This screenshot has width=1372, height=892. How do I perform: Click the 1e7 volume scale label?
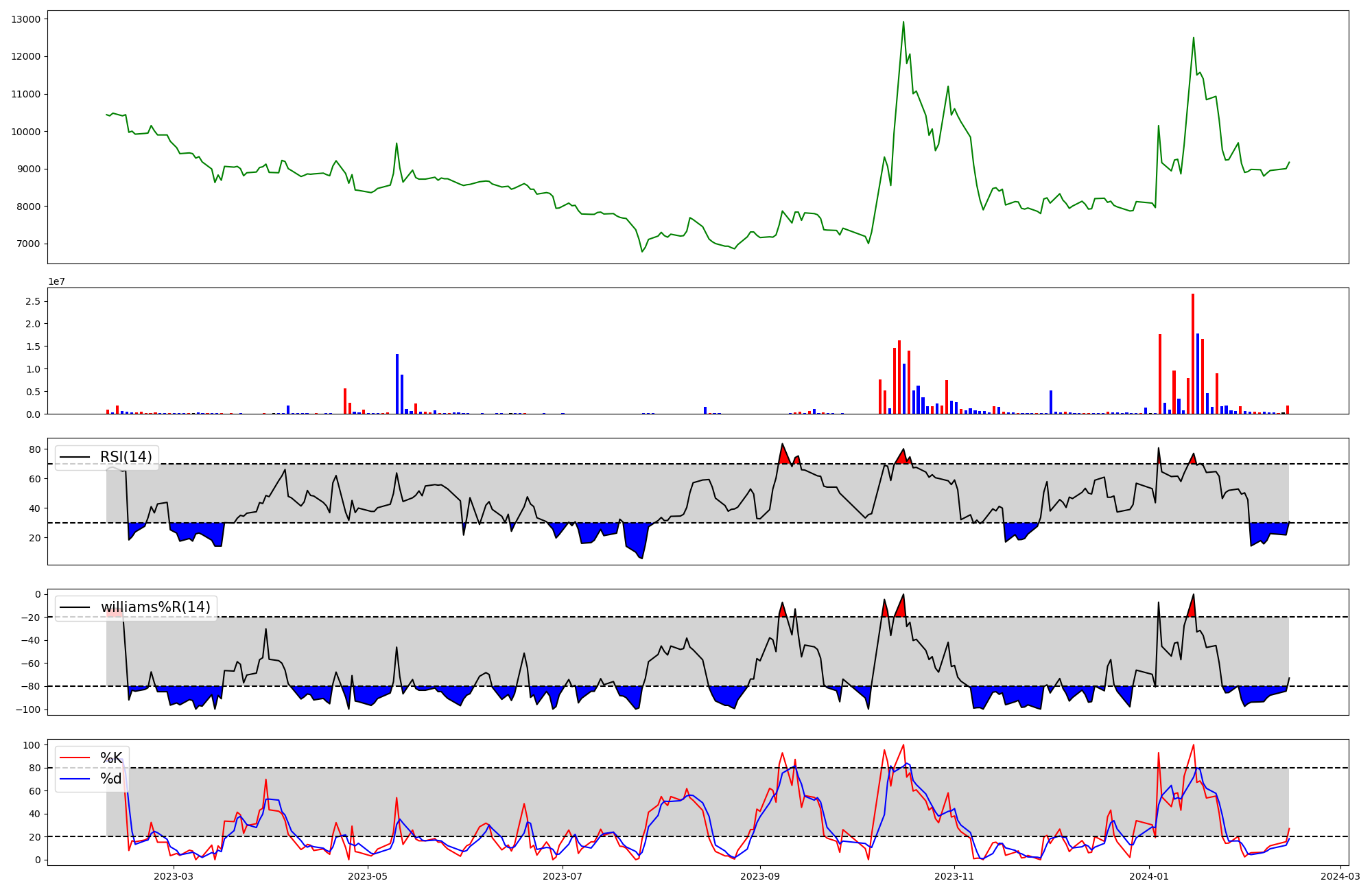coord(56,281)
